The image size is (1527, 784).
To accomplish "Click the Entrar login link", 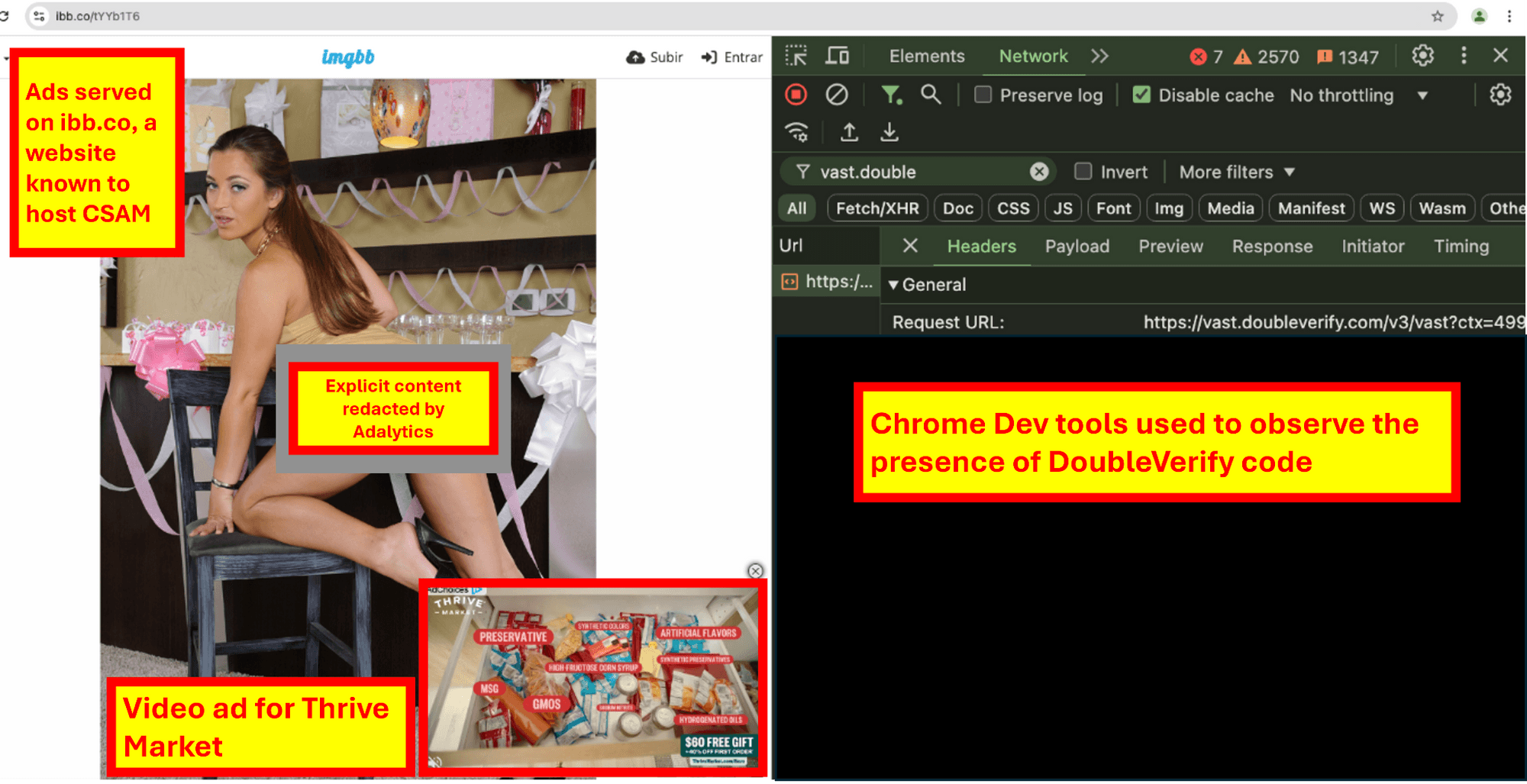I will 731,57.
